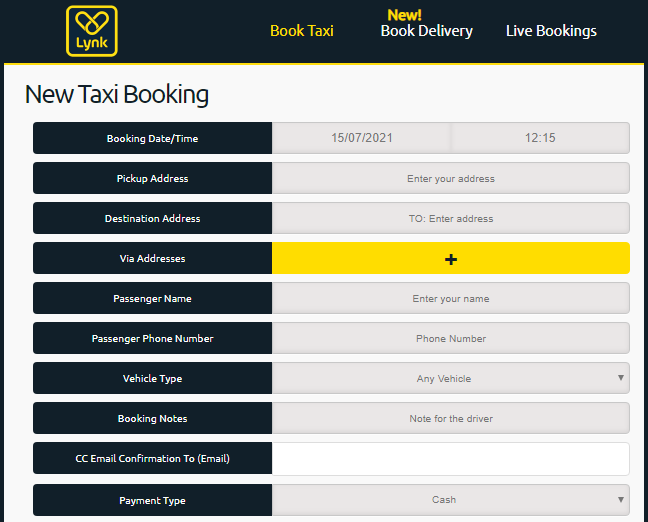This screenshot has height=522, width=648.
Task: Click the Lynk logo icon
Action: (92, 31)
